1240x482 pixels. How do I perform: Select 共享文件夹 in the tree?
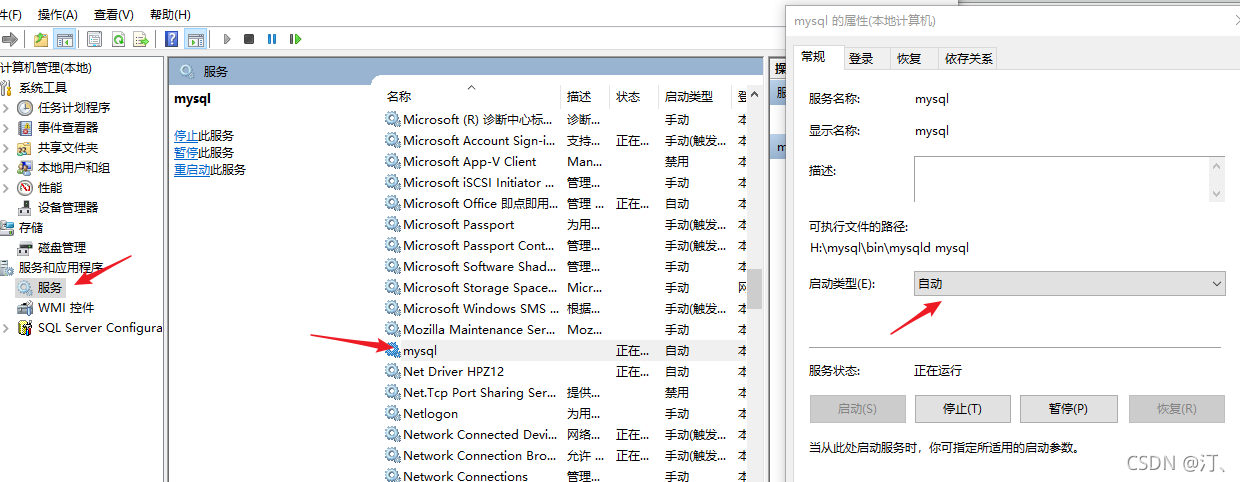tap(68, 147)
